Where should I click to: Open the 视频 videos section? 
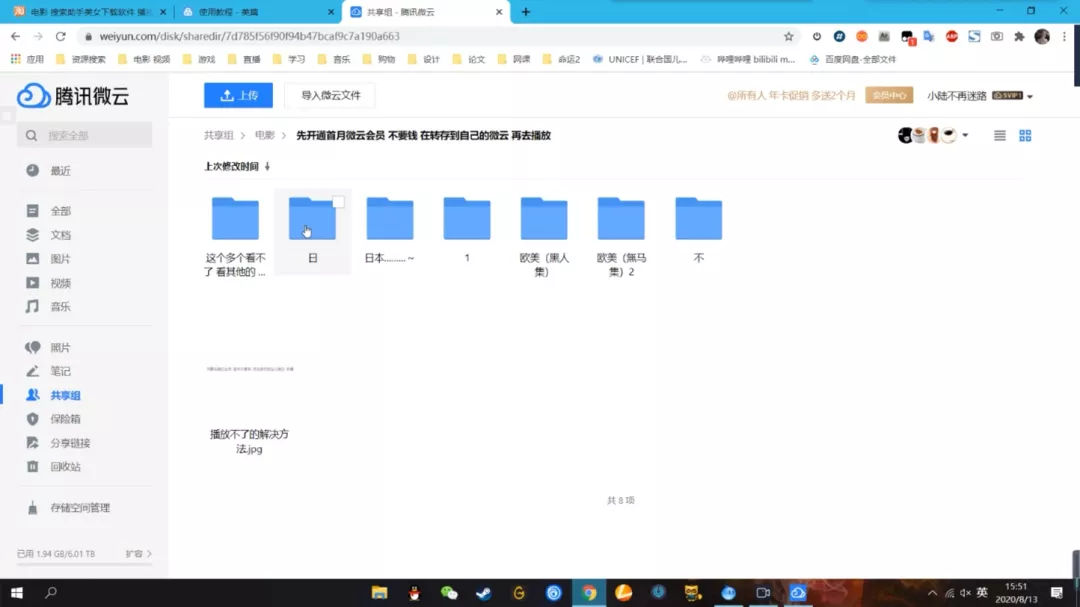(x=60, y=283)
